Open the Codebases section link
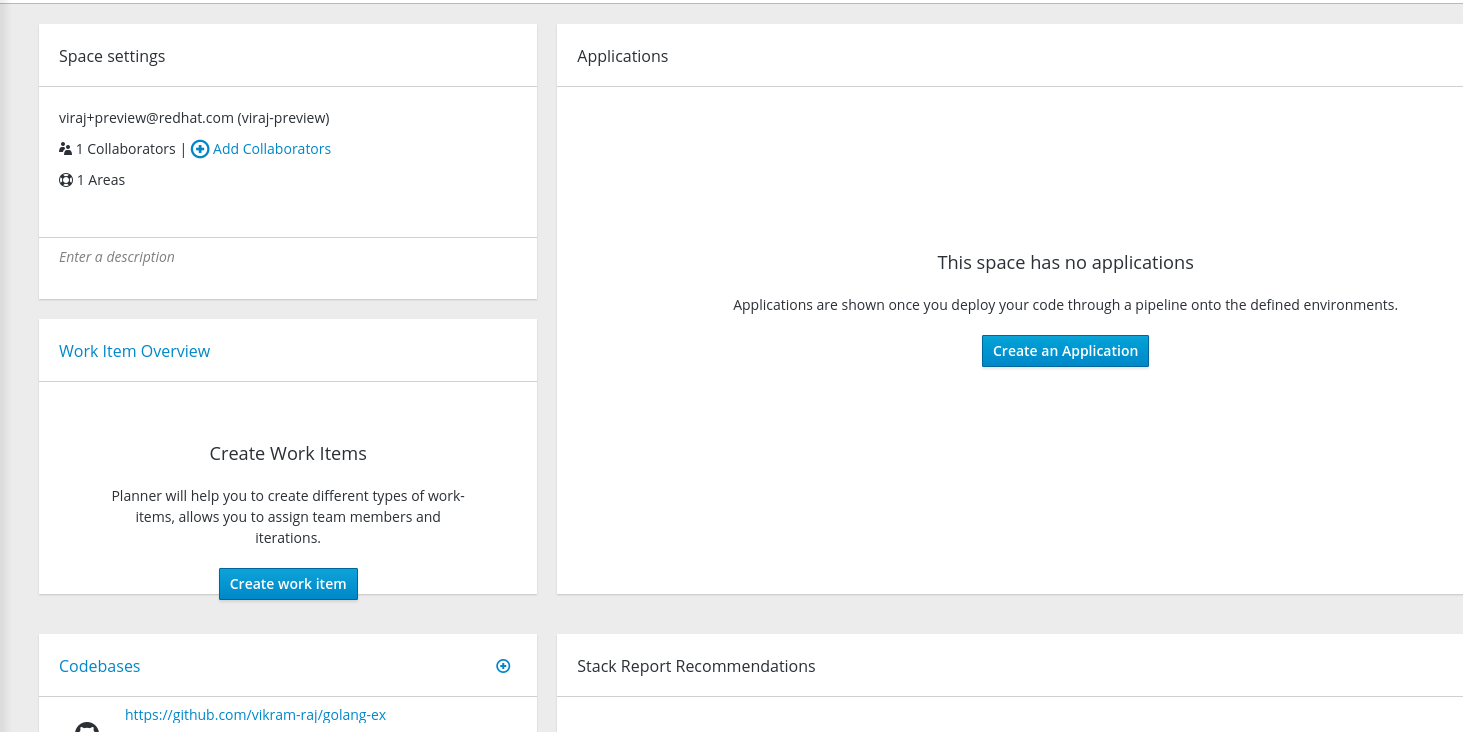The width and height of the screenshot is (1463, 732). click(99, 665)
